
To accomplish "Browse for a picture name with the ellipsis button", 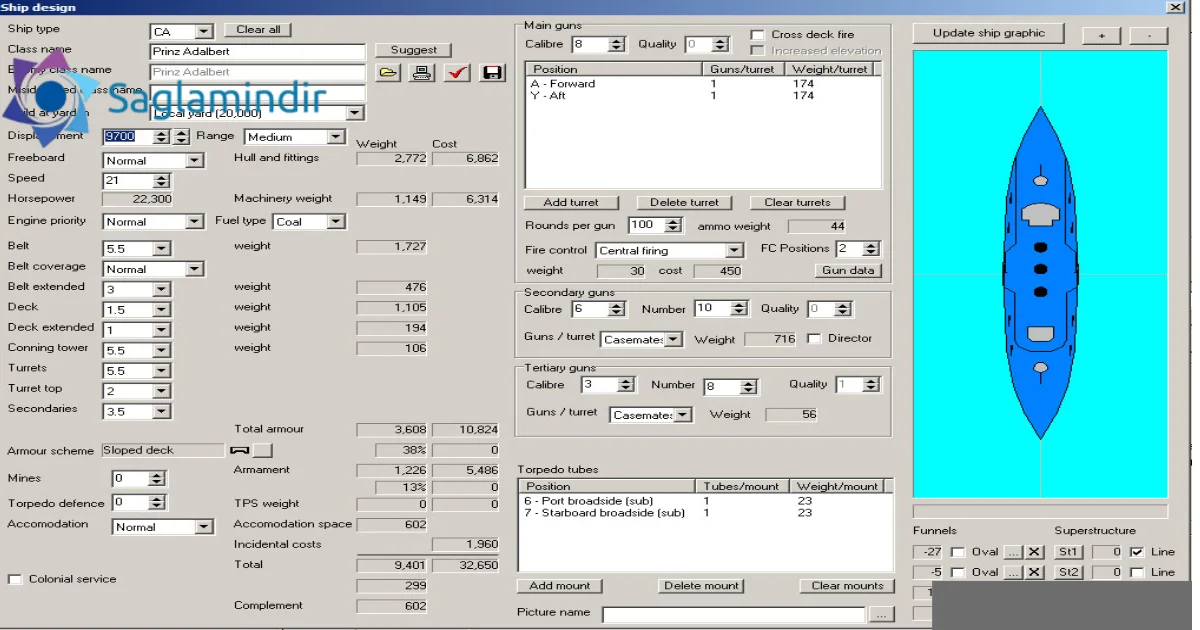I will pyautogui.click(x=881, y=614).
